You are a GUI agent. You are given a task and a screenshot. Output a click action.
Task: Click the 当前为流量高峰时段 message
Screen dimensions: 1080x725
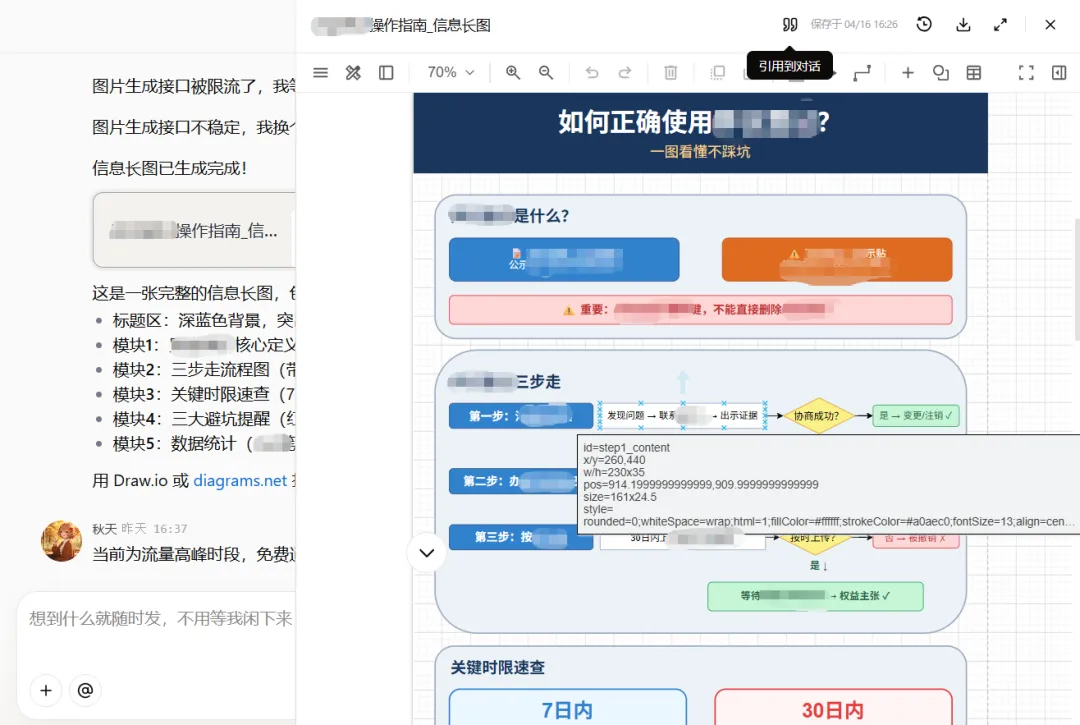pos(194,554)
